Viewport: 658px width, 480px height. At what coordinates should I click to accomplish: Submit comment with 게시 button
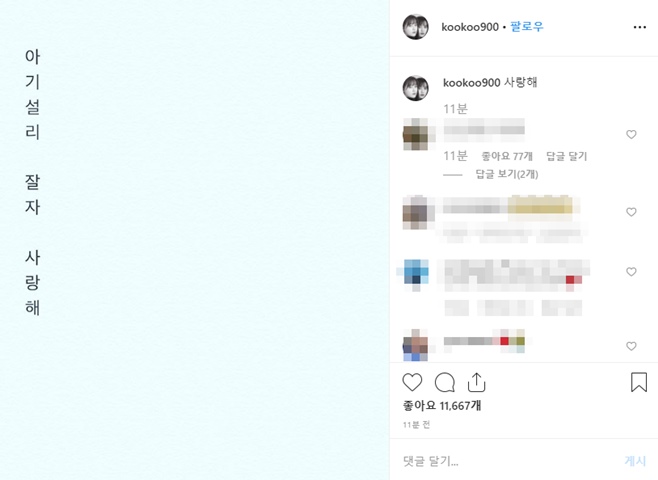[635, 461]
